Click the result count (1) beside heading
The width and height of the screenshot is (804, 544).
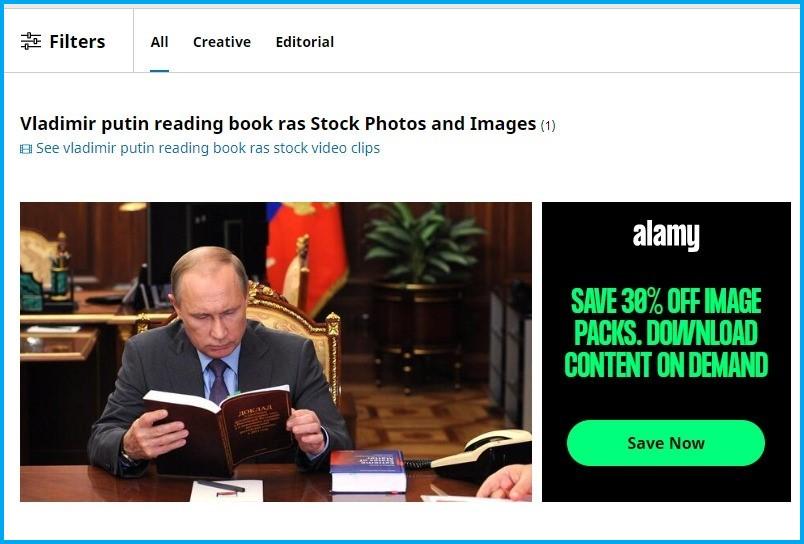pos(548,126)
